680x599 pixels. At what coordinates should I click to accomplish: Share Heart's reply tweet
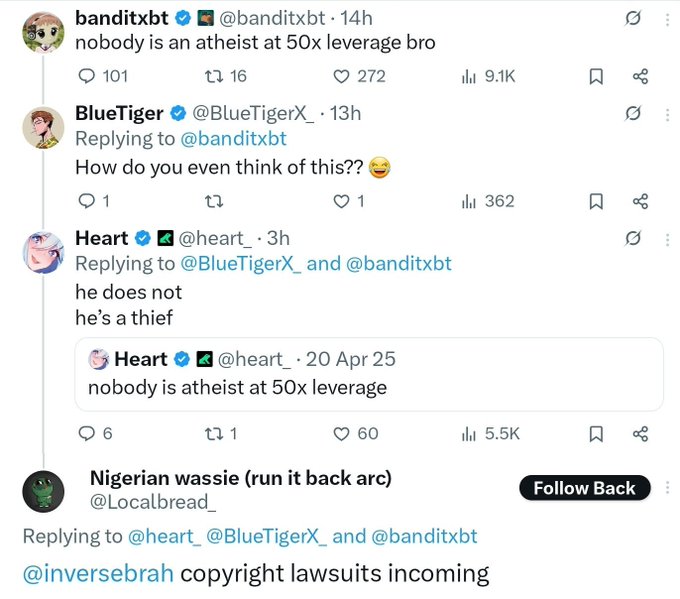coord(641,433)
